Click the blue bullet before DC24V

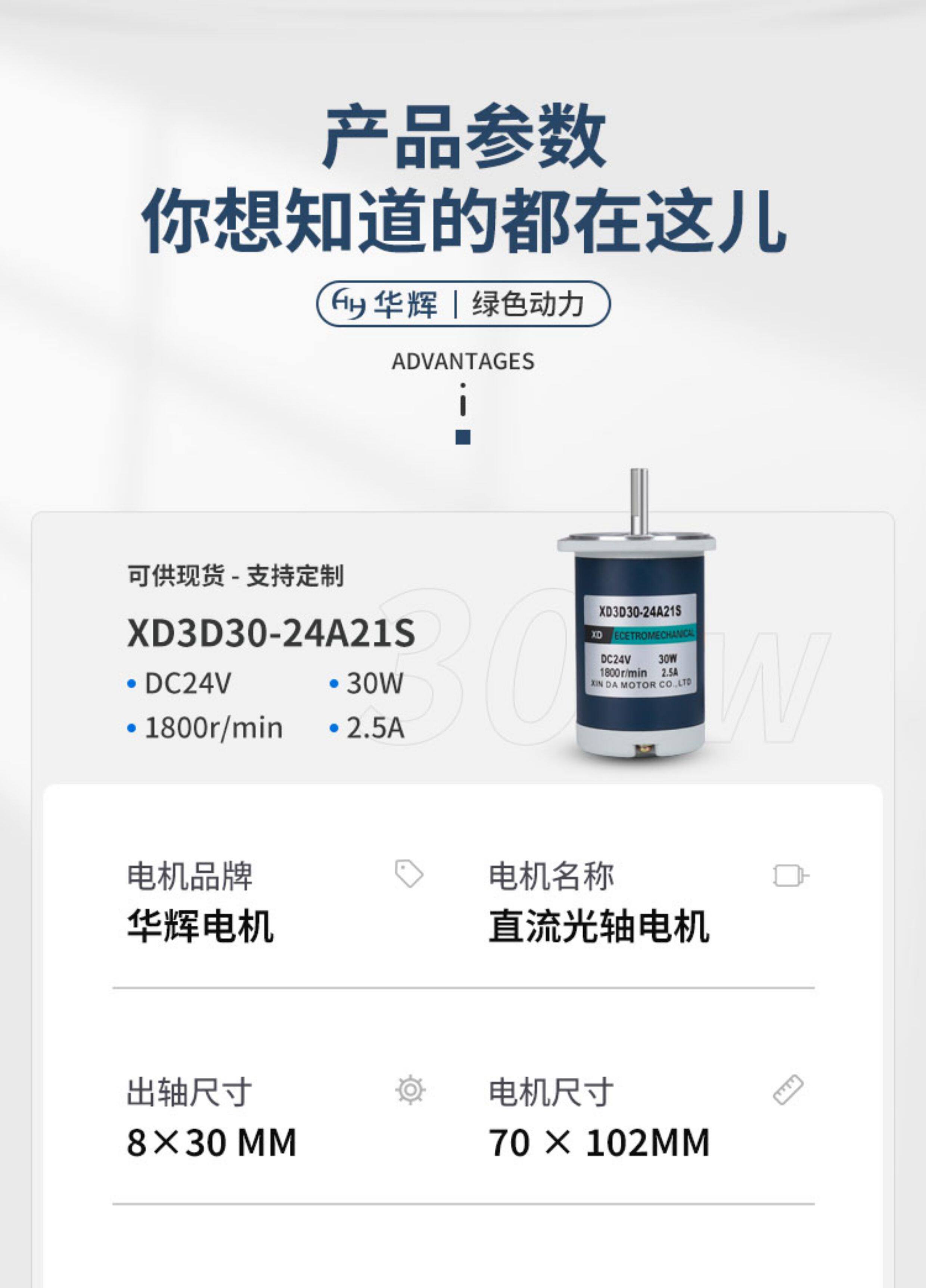click(132, 684)
